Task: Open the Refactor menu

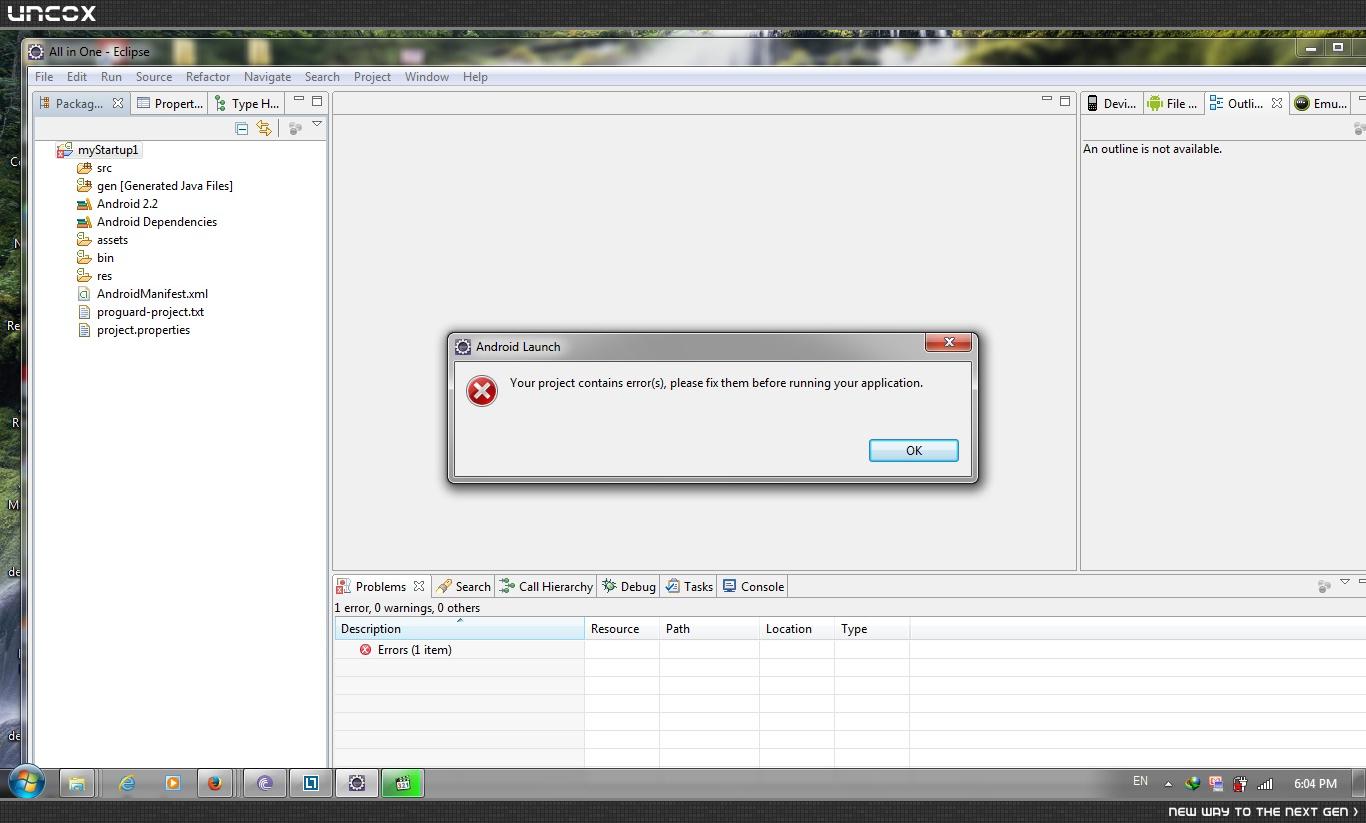Action: click(x=208, y=77)
